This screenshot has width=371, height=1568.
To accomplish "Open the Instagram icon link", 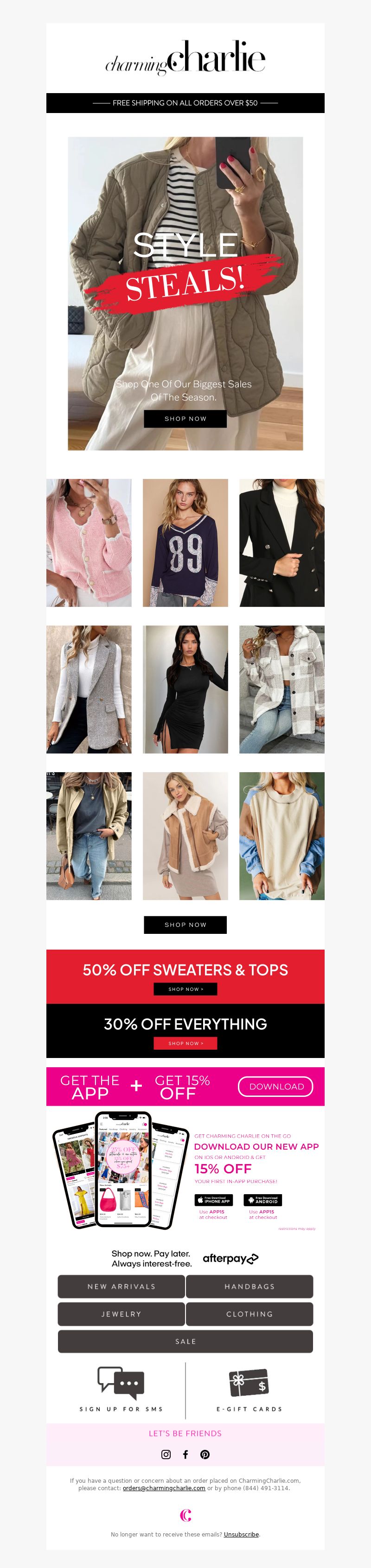I will [166, 1454].
